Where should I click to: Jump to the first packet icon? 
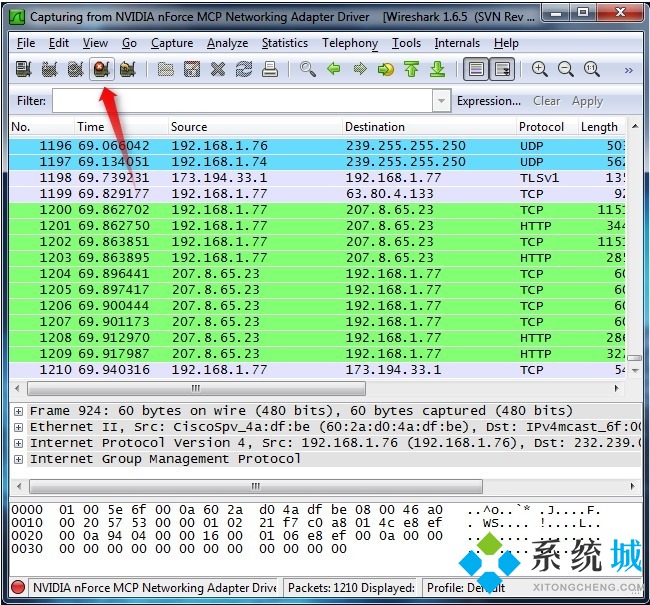point(412,69)
